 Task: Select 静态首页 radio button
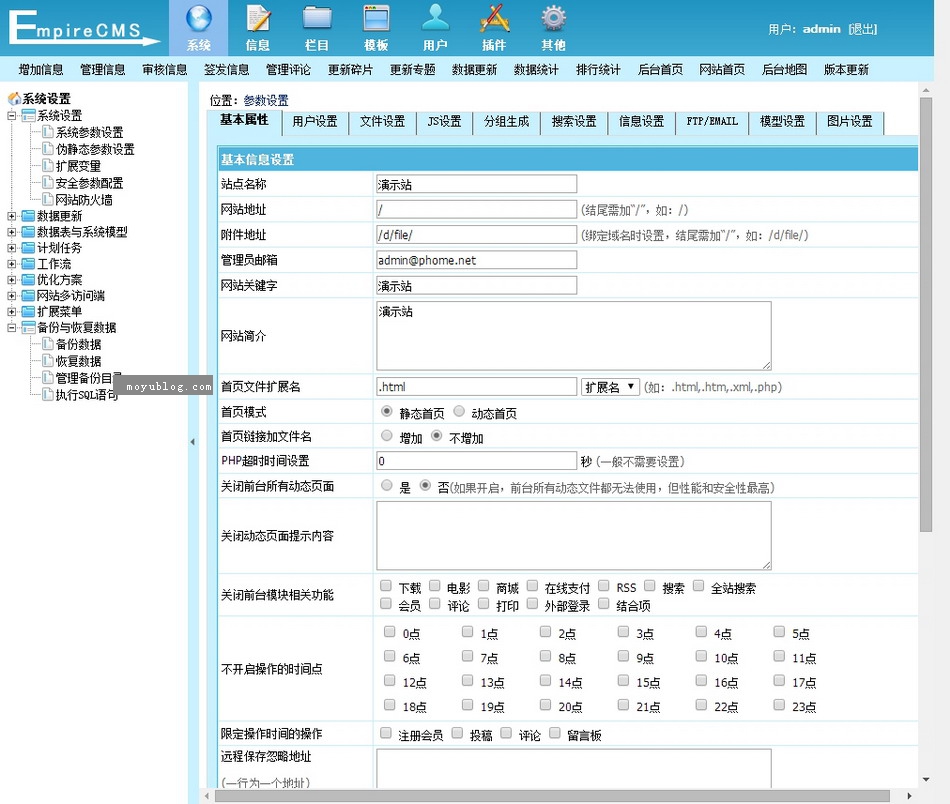(387, 411)
